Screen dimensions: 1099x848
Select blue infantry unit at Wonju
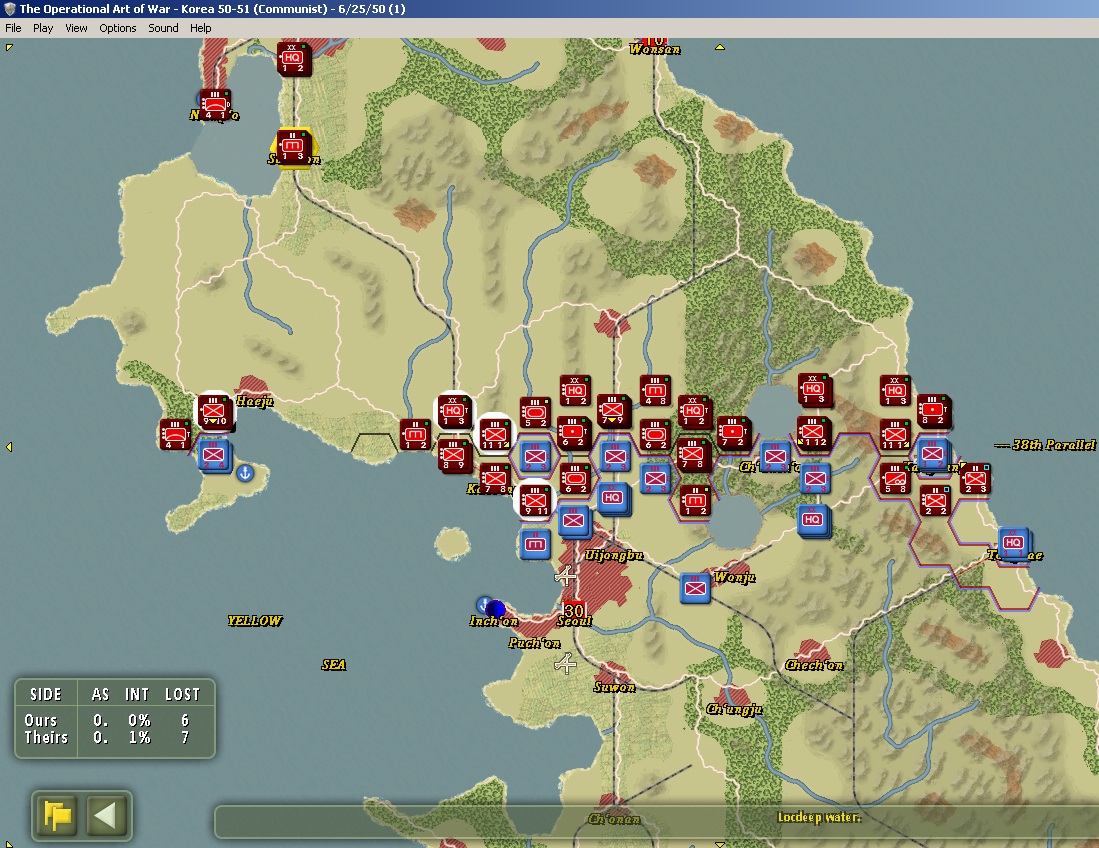(695, 587)
